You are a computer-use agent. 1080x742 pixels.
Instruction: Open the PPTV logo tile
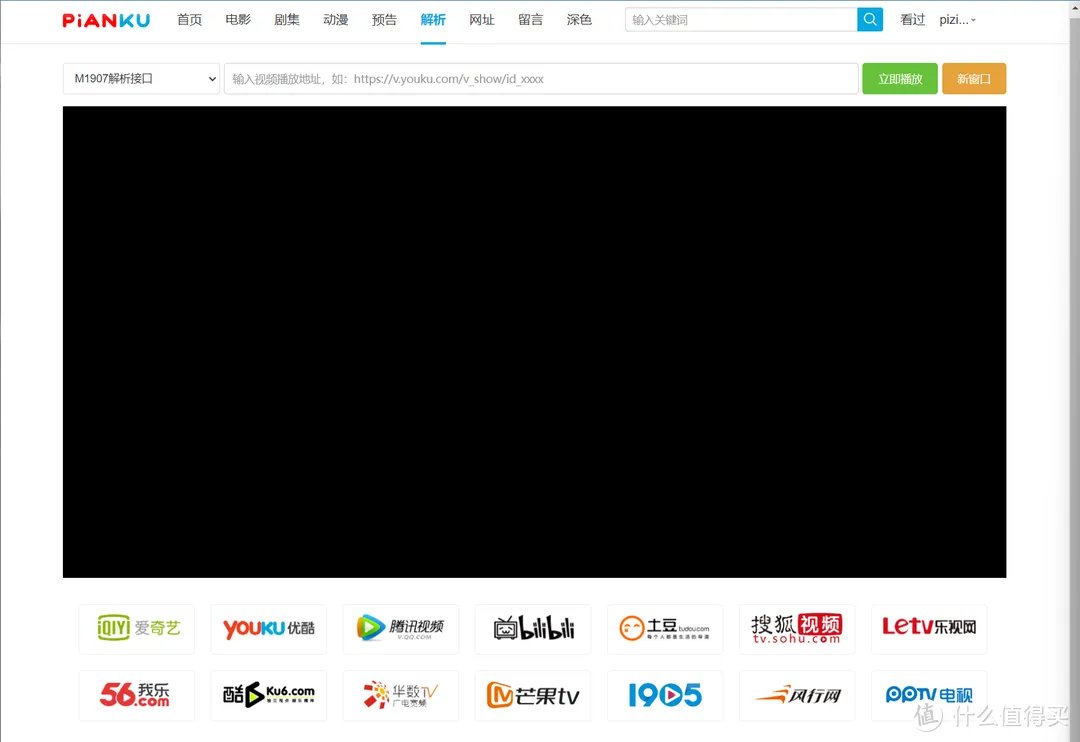click(x=929, y=695)
